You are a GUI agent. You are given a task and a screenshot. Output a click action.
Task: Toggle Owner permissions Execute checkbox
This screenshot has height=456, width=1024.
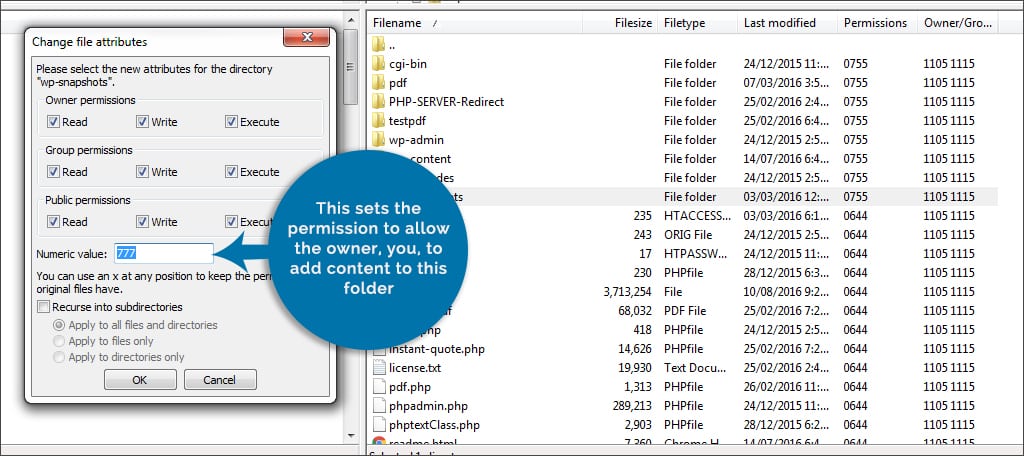(231, 122)
